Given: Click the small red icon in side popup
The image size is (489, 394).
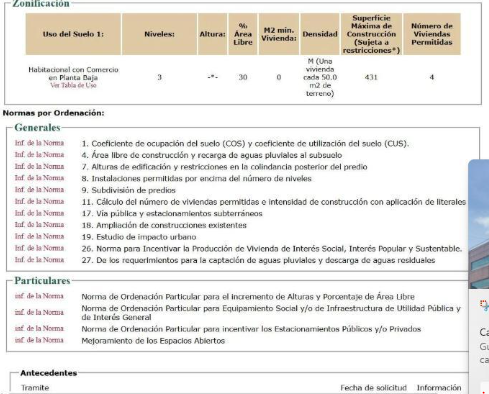Looking at the screenshot, I should tap(484, 305).
